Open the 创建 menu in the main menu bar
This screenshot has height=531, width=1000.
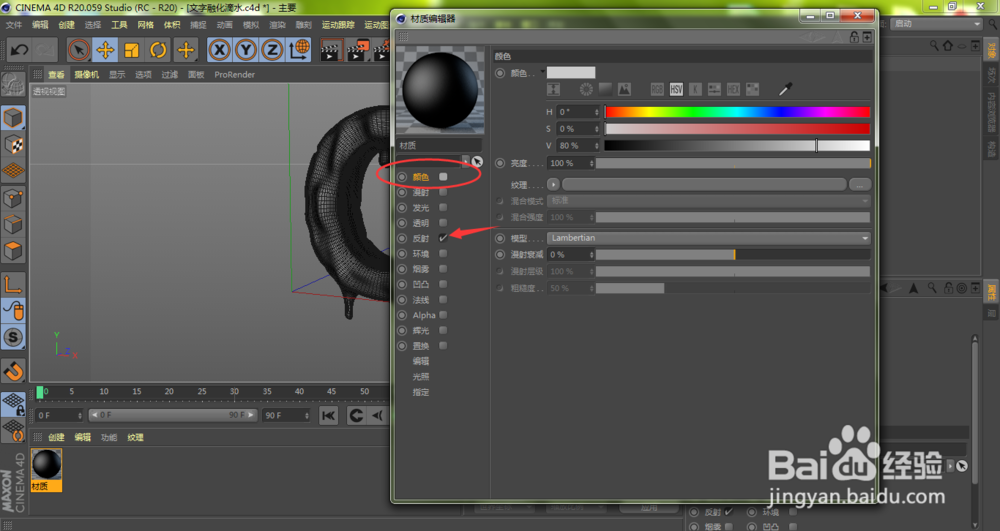pos(66,25)
